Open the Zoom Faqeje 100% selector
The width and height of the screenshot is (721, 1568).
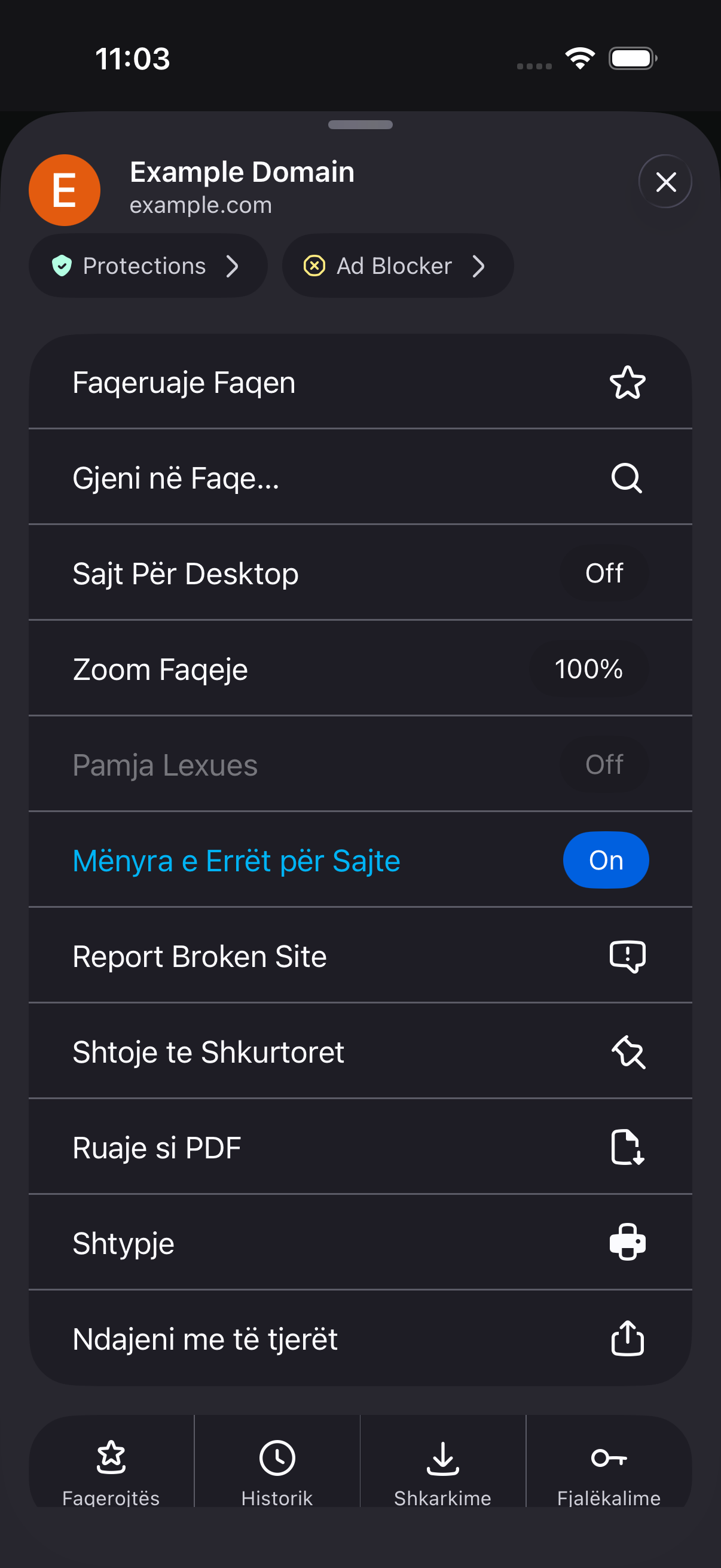coord(588,669)
